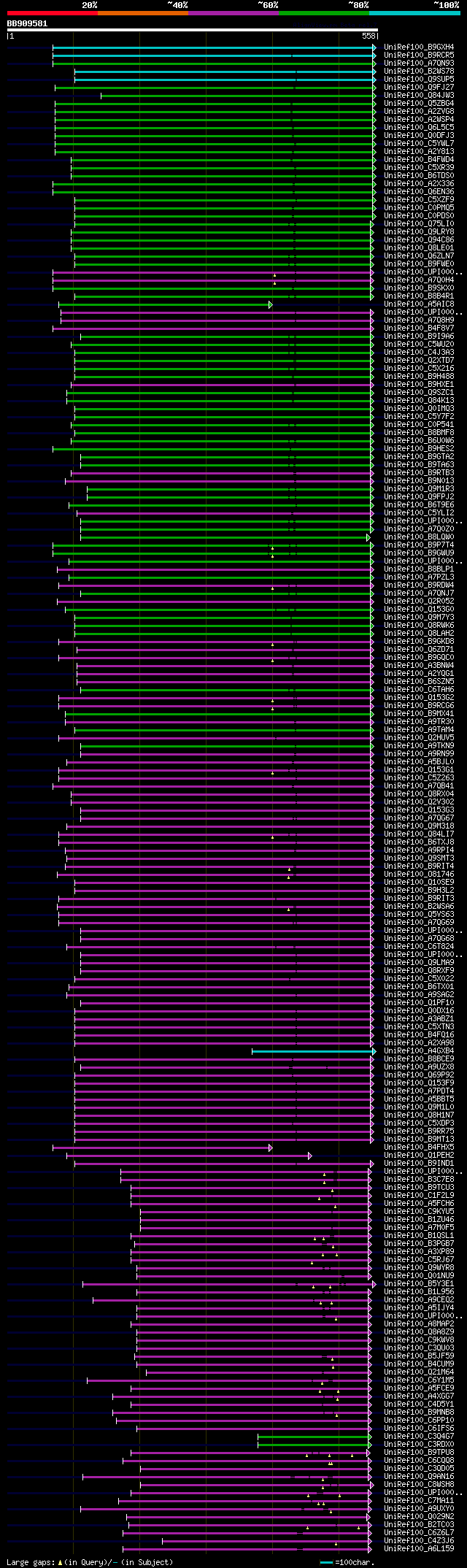Screen dimensions: 467x1568
Task: Select UniRef100_C1F2L9 label
Action: [419, 1196]
